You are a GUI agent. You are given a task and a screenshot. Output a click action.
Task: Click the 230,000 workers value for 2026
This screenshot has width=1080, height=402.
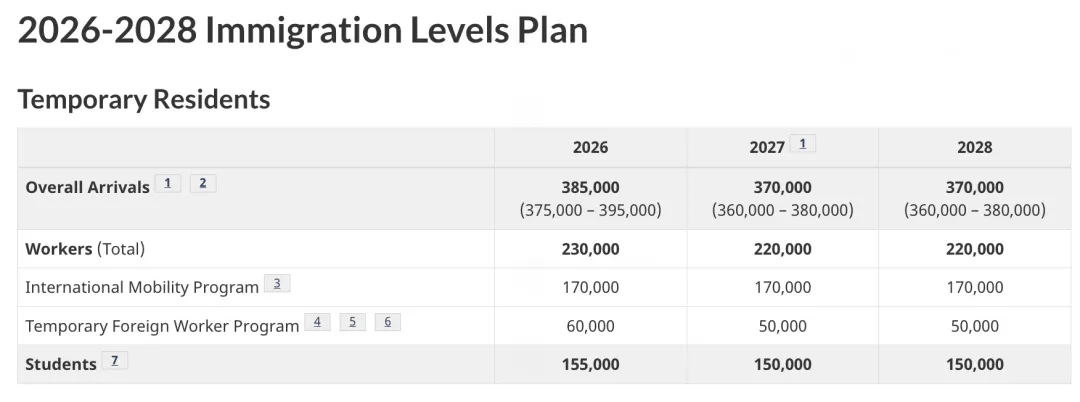tap(590, 249)
